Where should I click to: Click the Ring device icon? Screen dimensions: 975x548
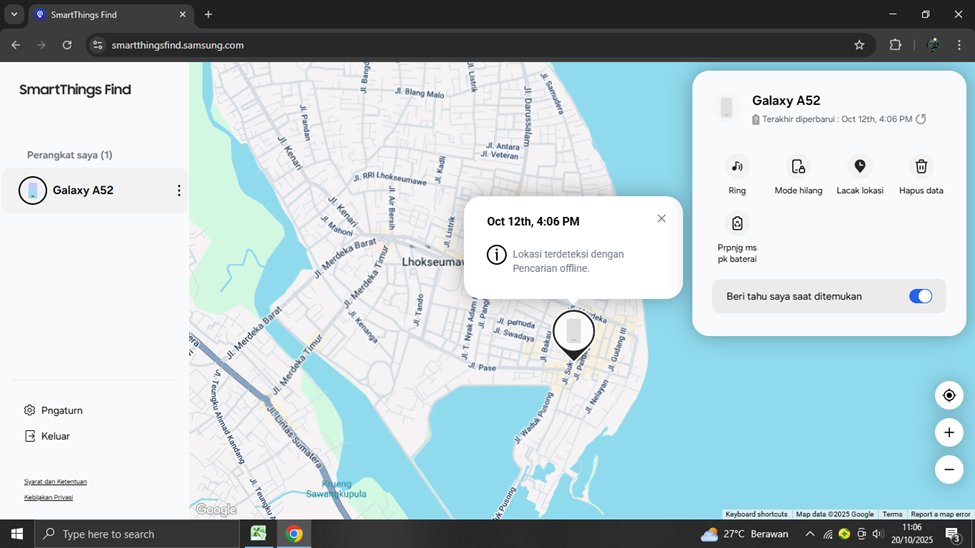(737, 166)
